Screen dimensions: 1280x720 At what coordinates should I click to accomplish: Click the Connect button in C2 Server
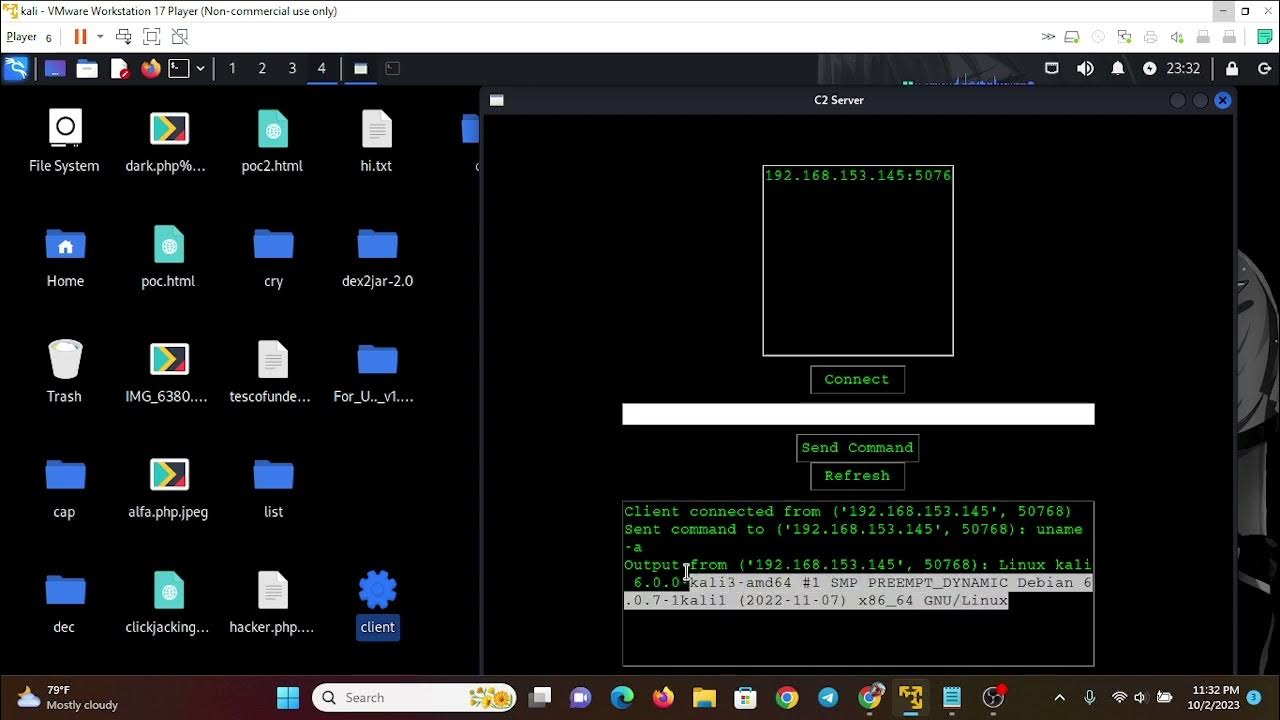tap(857, 379)
